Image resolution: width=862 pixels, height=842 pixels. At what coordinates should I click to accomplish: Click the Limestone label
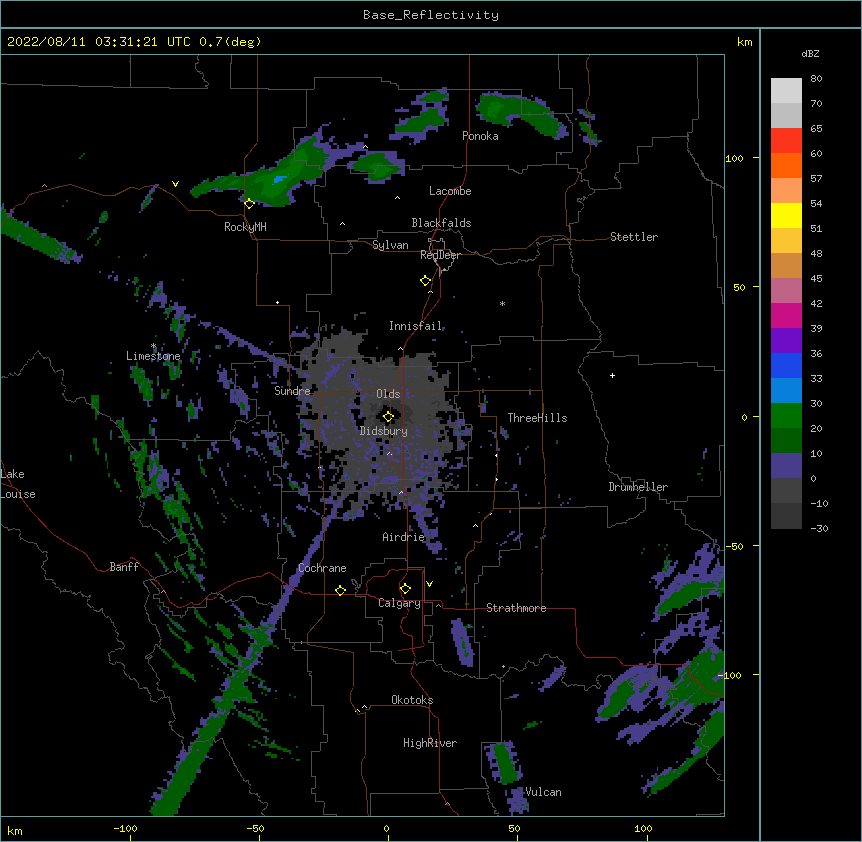(153, 356)
